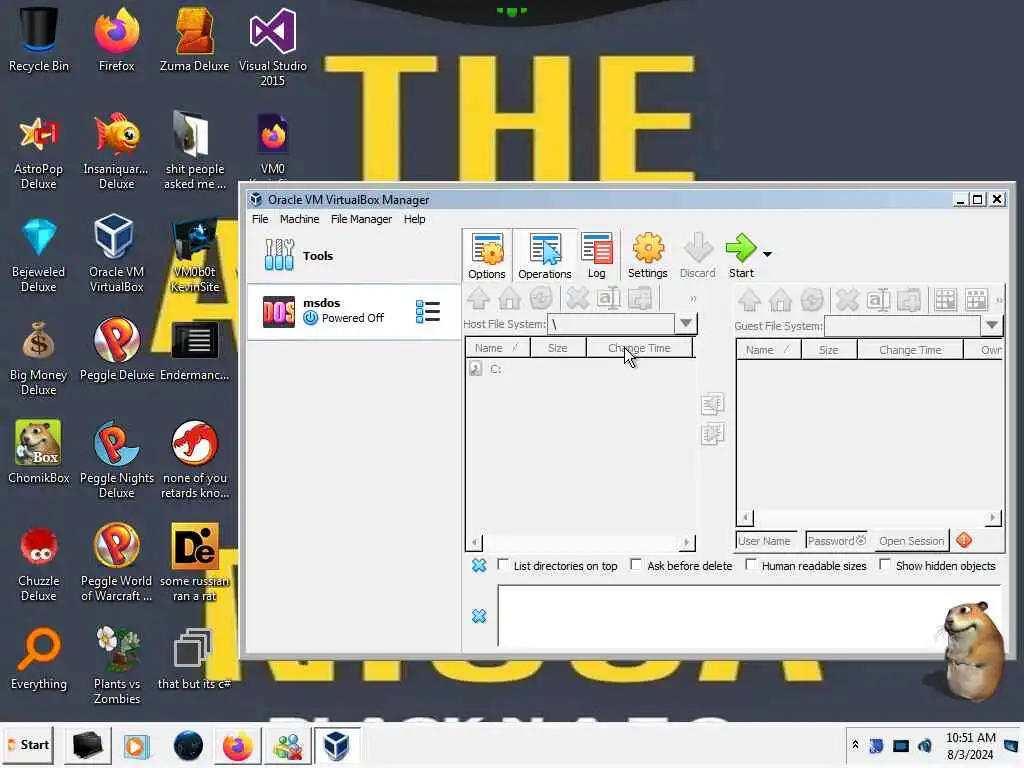Create new directory in guest pane
This screenshot has width=1024, height=768.
pos(909,300)
